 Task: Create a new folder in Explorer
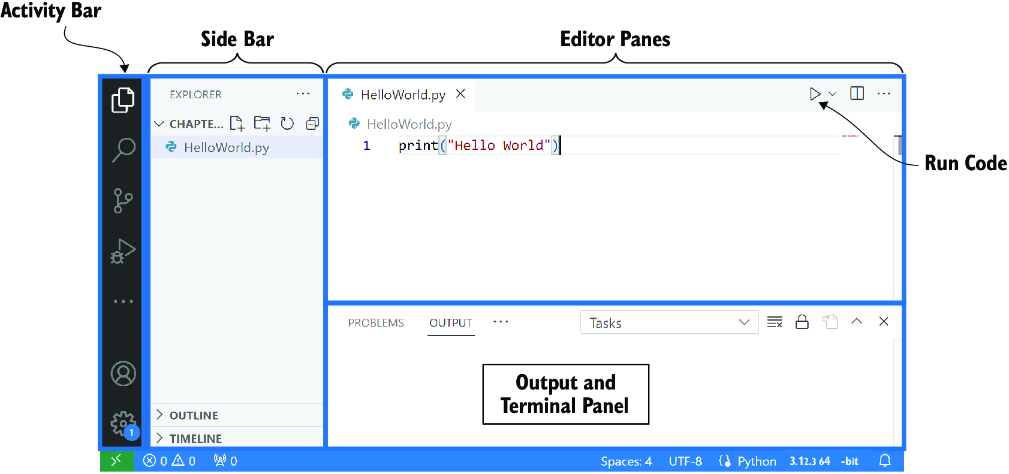(x=262, y=123)
